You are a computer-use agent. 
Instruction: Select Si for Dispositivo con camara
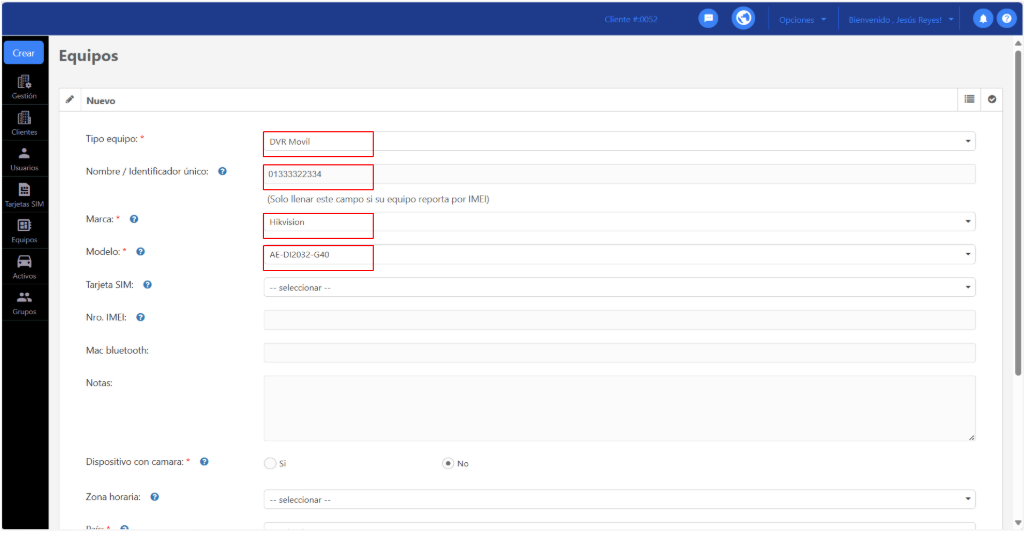pyautogui.click(x=270, y=463)
